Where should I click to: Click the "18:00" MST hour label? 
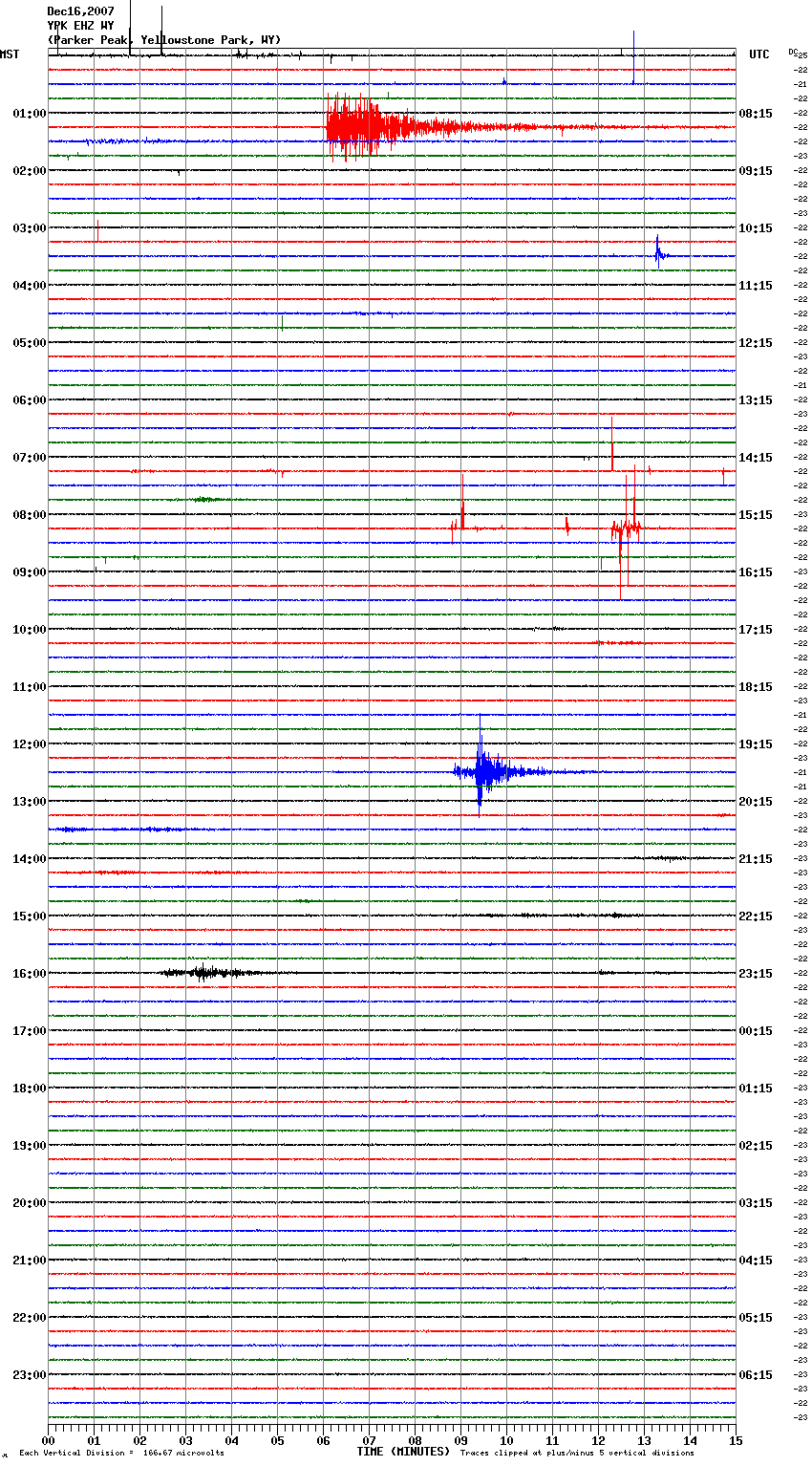tap(30, 1089)
